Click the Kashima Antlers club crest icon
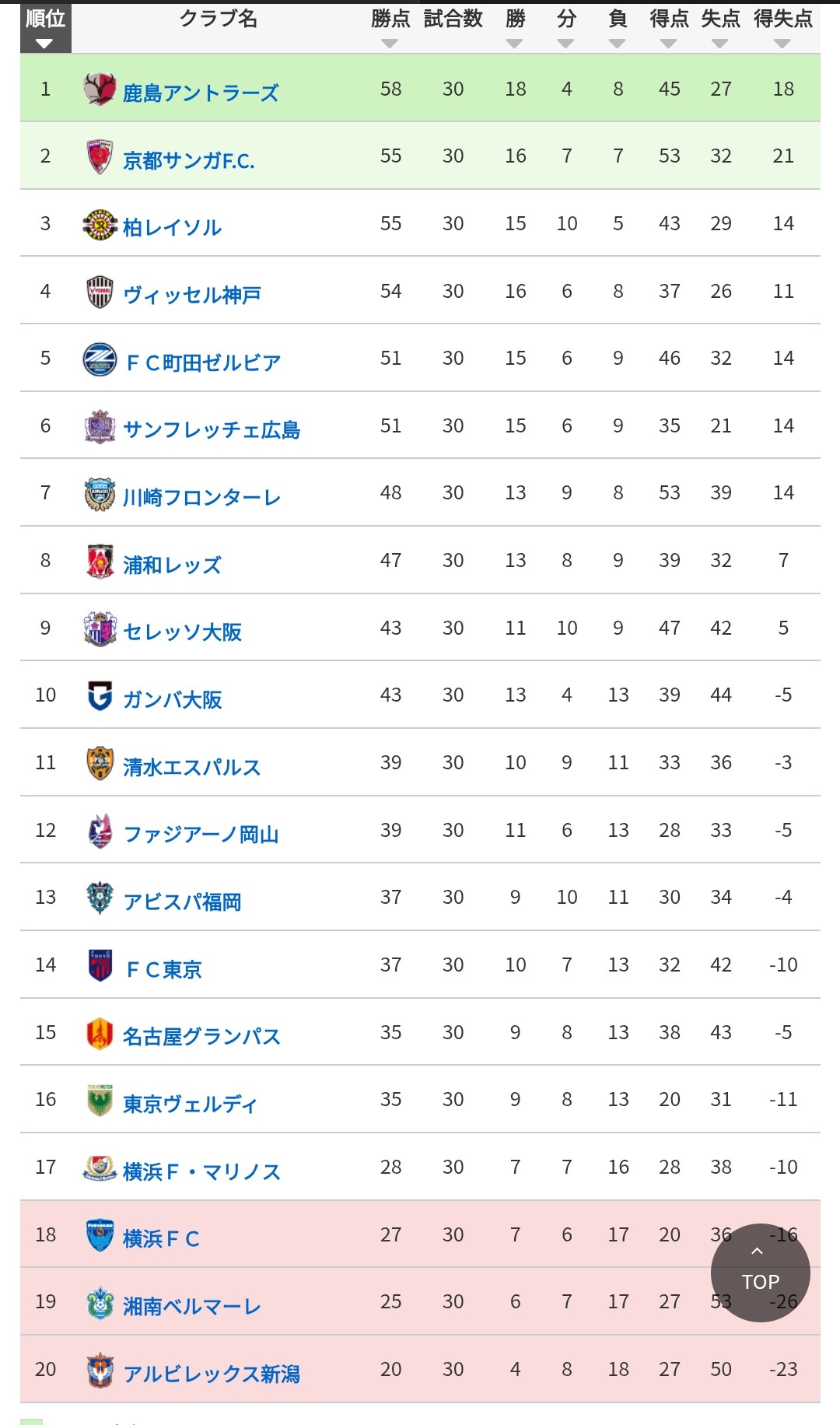840x1425 pixels. point(100,89)
